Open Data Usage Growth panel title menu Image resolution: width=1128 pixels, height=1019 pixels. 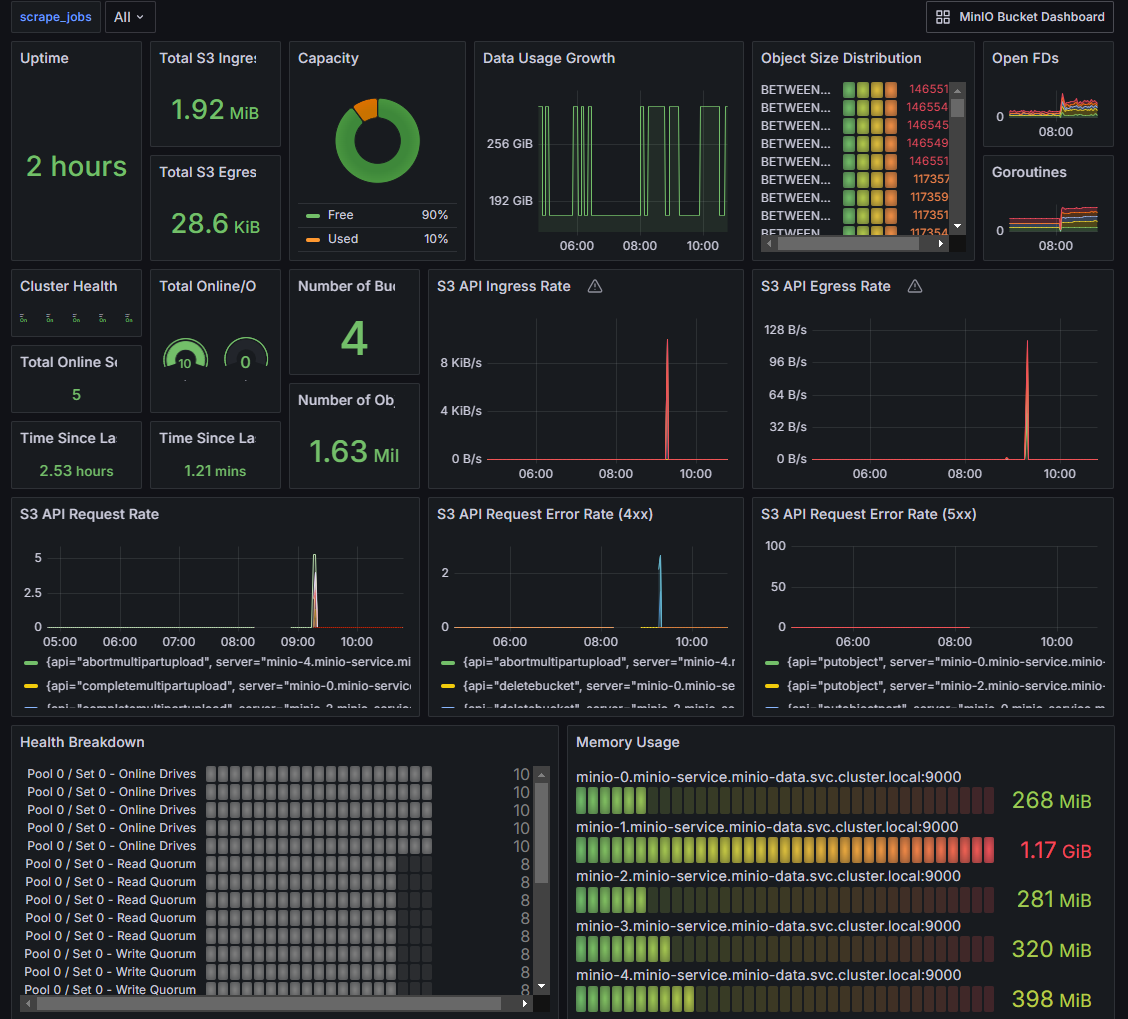[x=549, y=58]
